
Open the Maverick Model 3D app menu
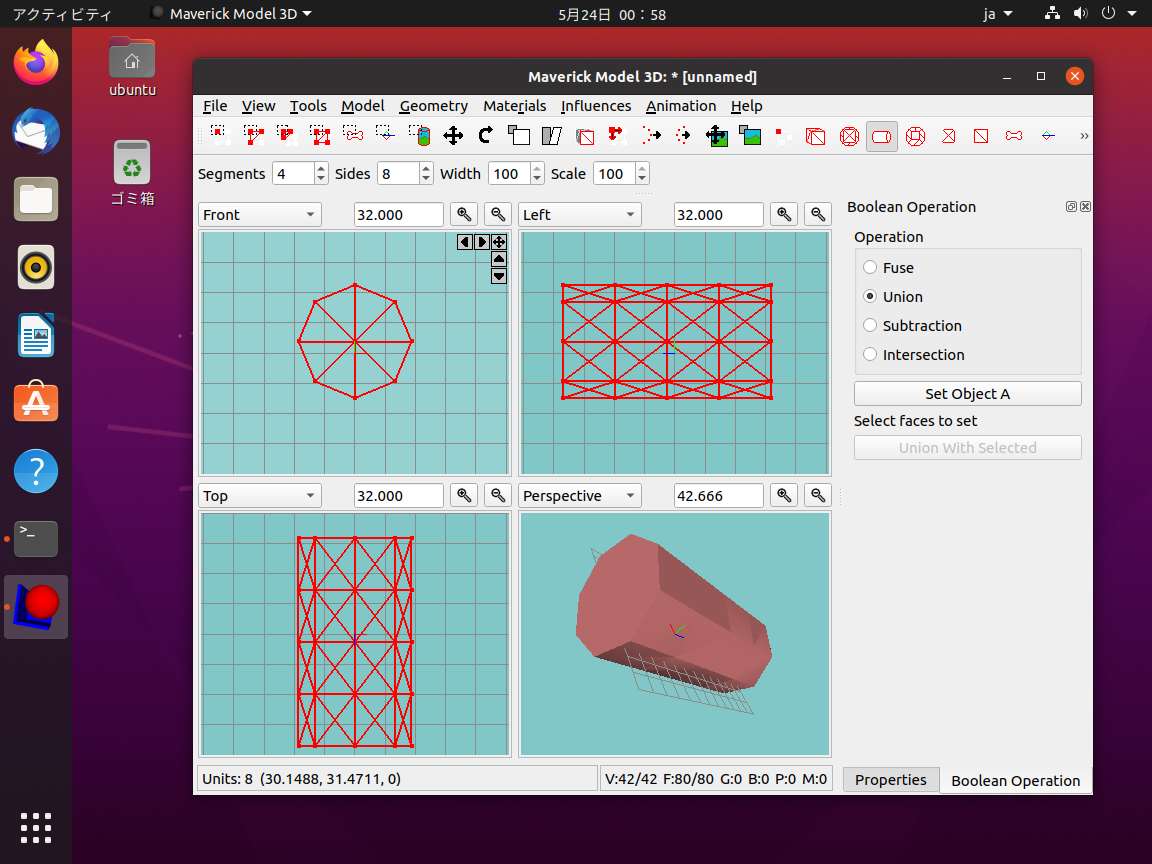[231, 14]
